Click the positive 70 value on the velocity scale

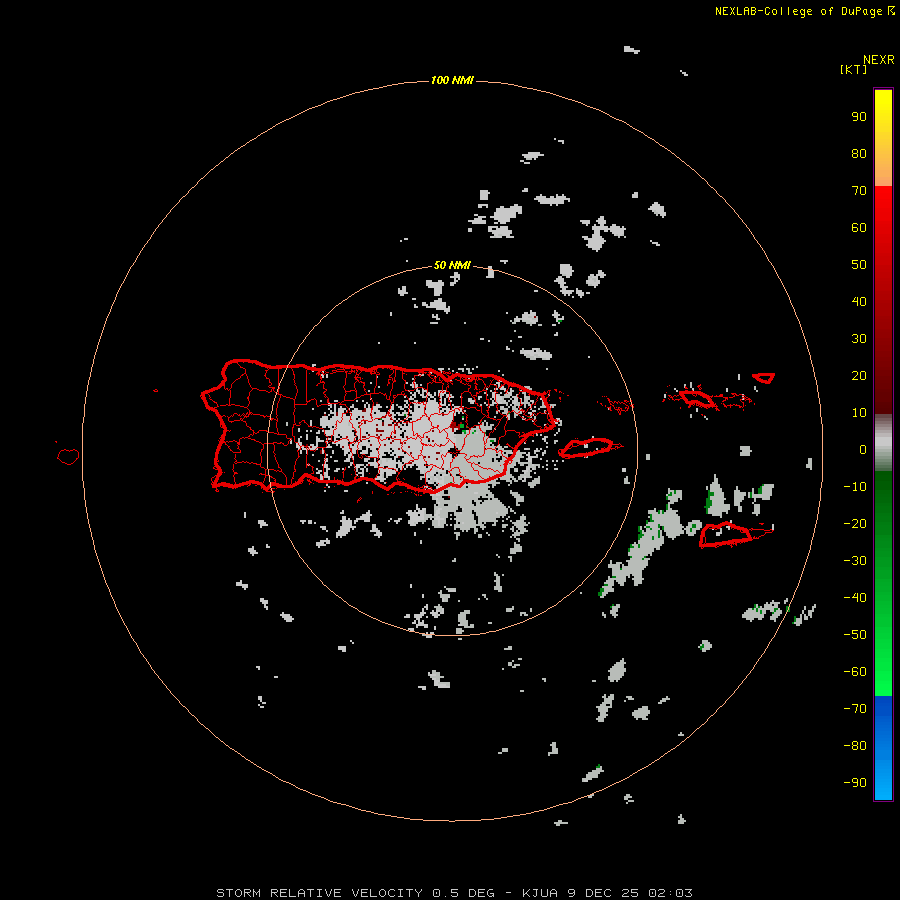tap(859, 191)
